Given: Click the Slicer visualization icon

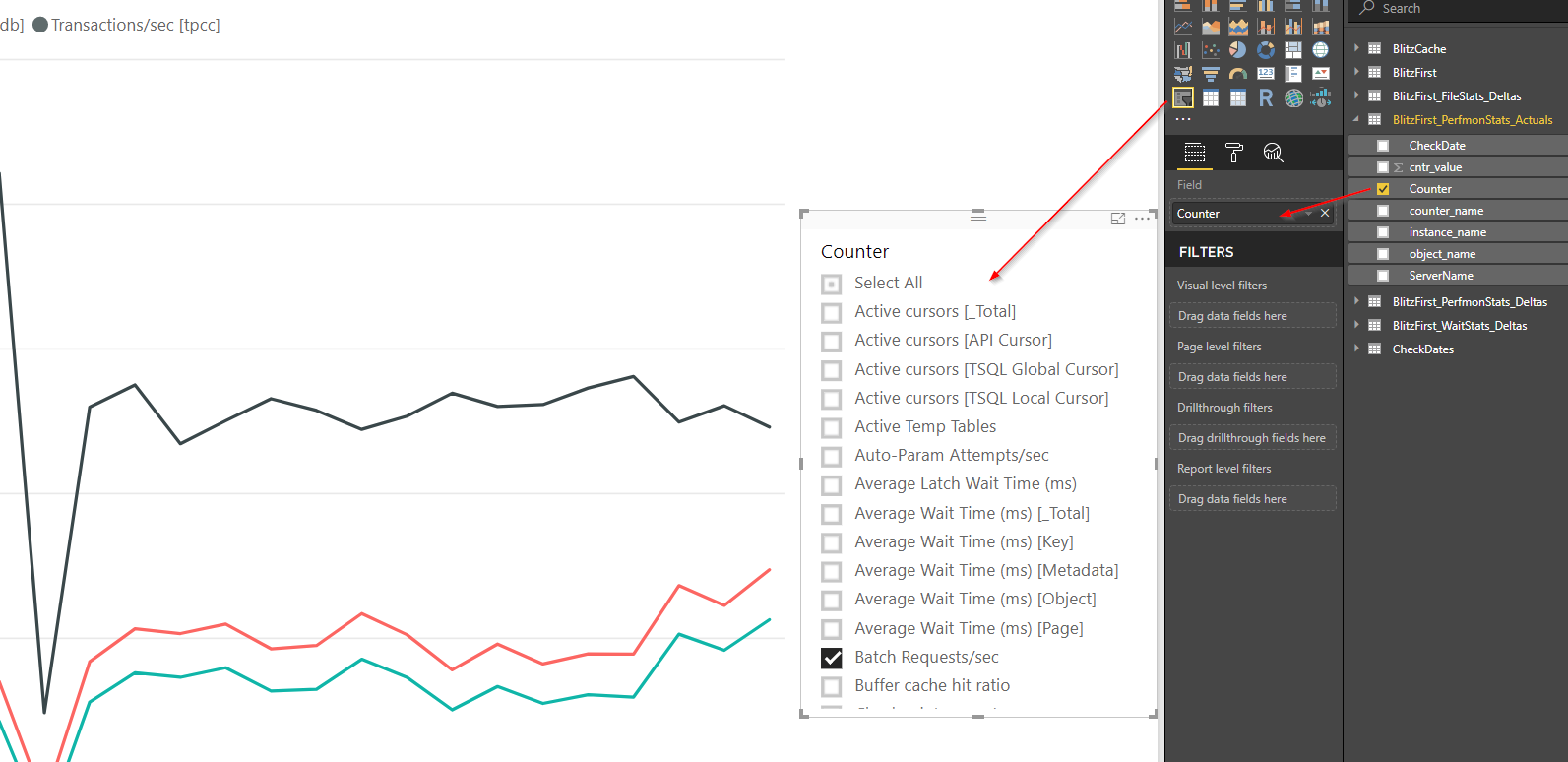Looking at the screenshot, I should click(1183, 97).
